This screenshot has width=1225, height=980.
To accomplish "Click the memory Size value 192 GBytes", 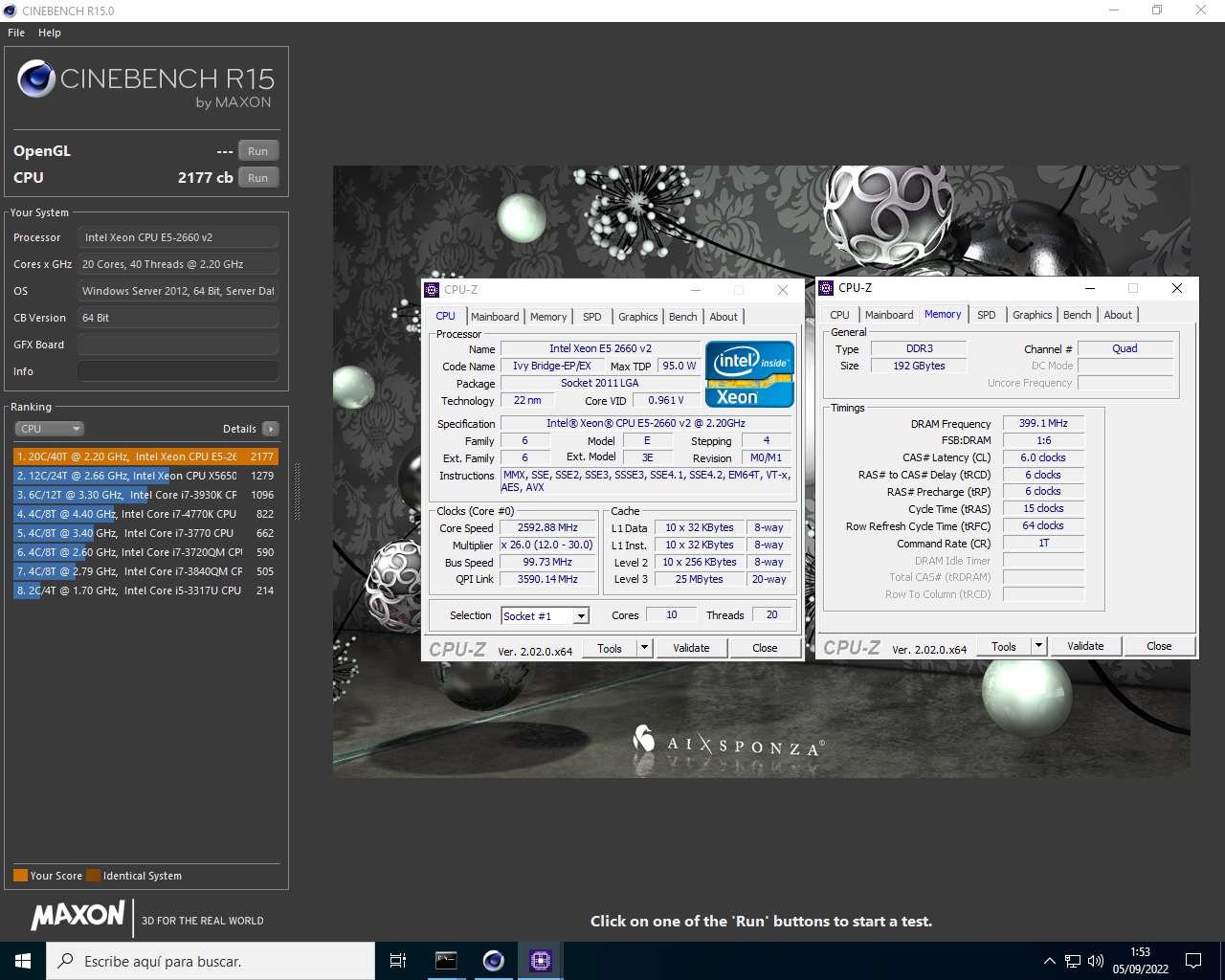I will tap(919, 366).
